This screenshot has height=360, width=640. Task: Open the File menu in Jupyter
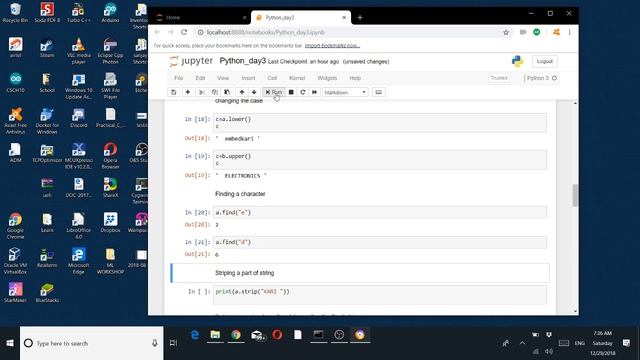[178, 78]
